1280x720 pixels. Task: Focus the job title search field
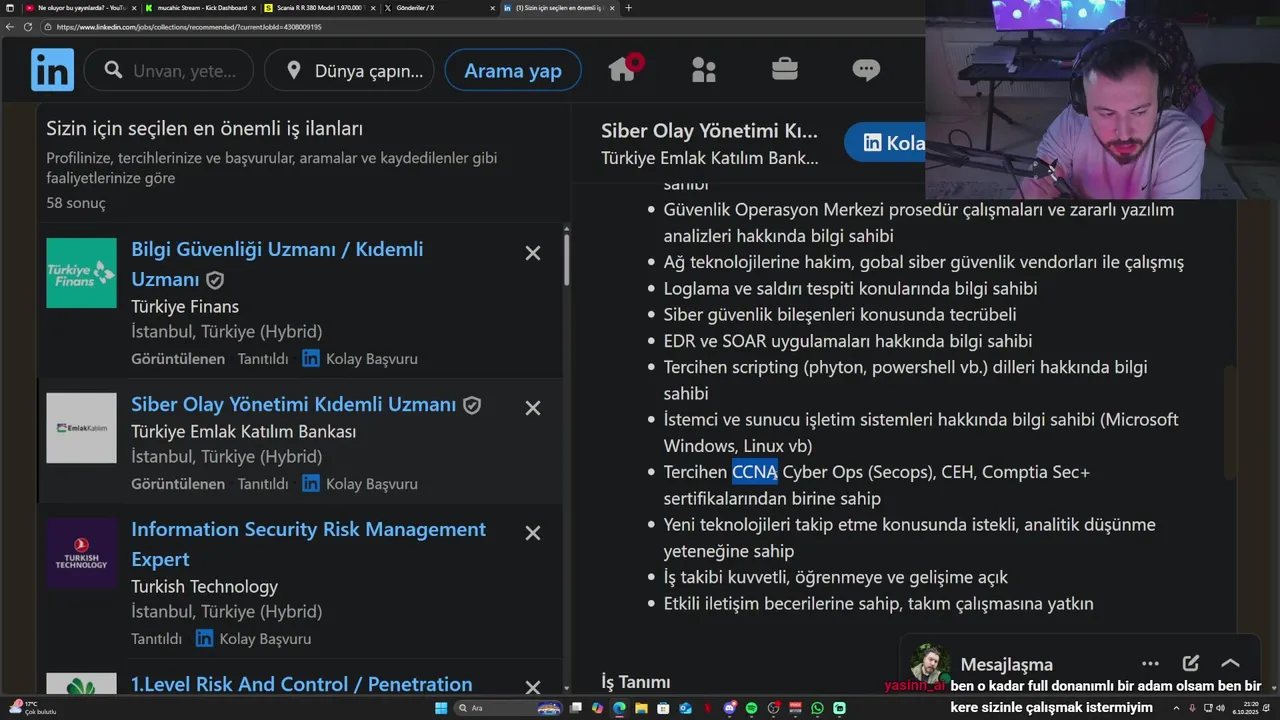(169, 70)
